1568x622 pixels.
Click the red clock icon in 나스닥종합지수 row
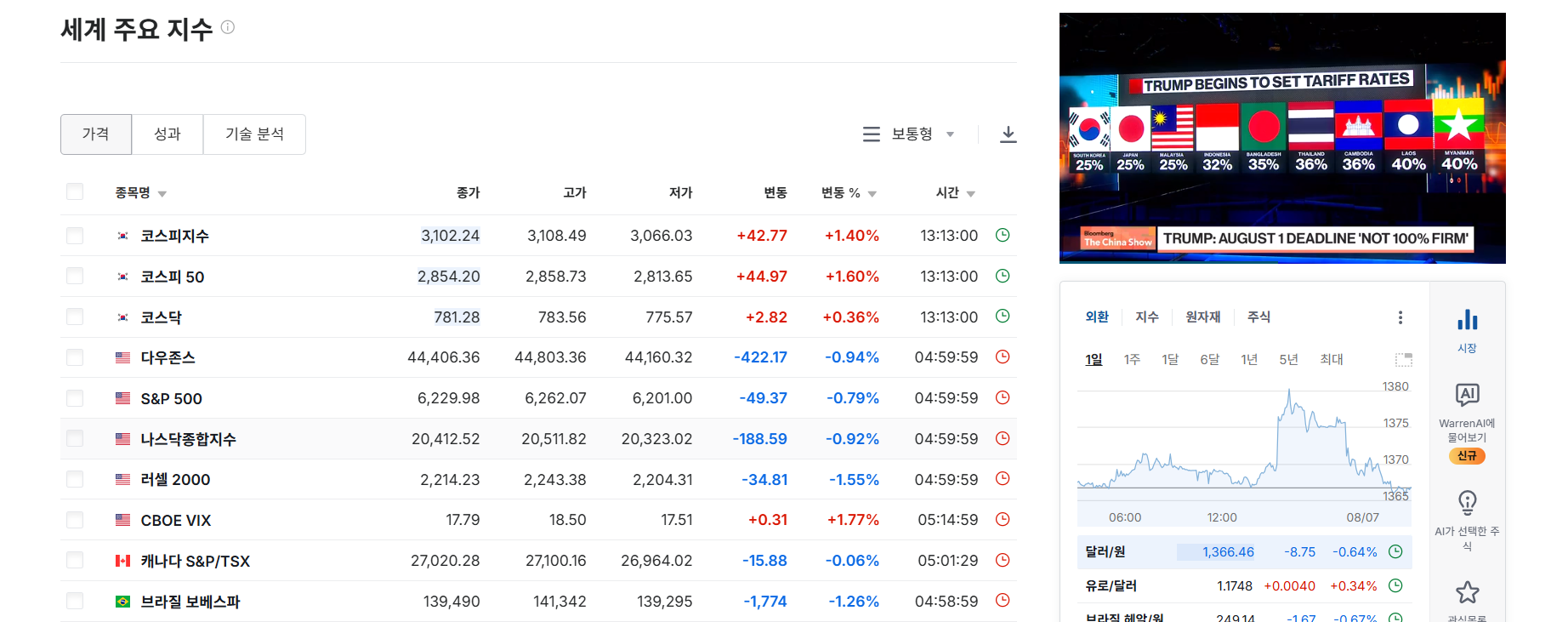[1003, 438]
